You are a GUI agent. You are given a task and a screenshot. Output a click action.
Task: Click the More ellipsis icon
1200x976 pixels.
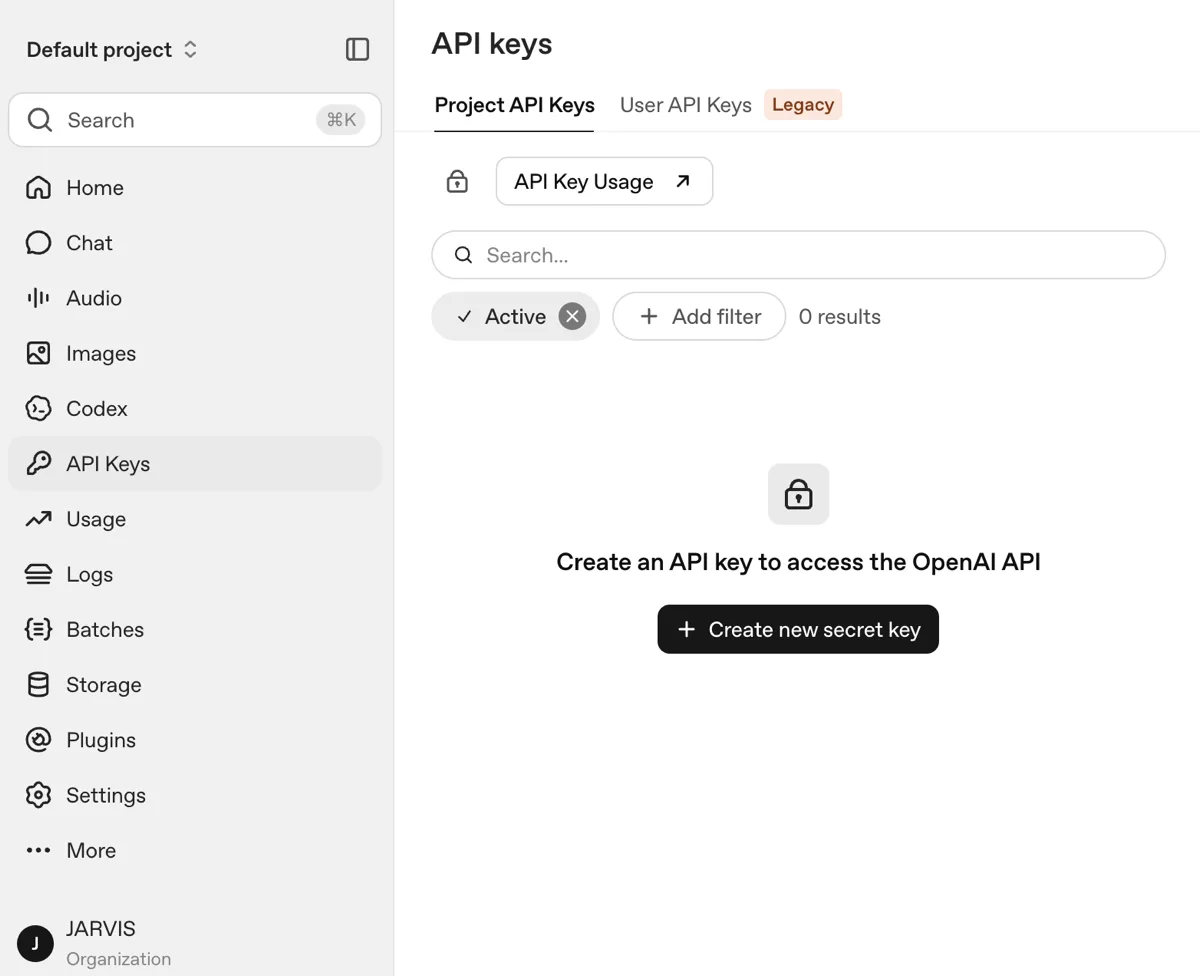tap(38, 850)
